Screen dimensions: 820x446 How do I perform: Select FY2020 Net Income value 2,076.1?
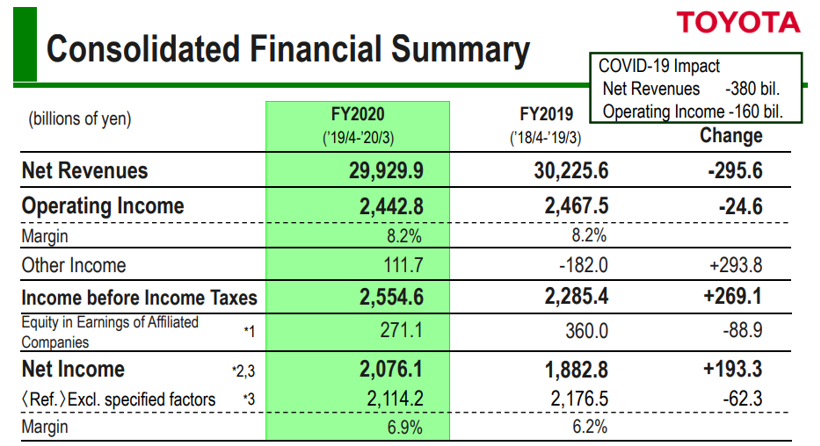(x=391, y=369)
